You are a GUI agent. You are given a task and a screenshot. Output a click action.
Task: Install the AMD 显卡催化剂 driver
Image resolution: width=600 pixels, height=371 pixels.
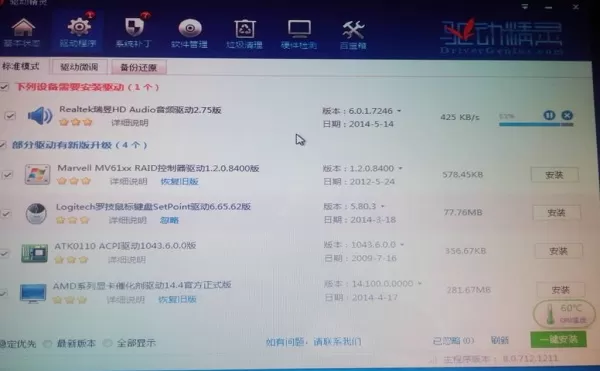coord(561,290)
